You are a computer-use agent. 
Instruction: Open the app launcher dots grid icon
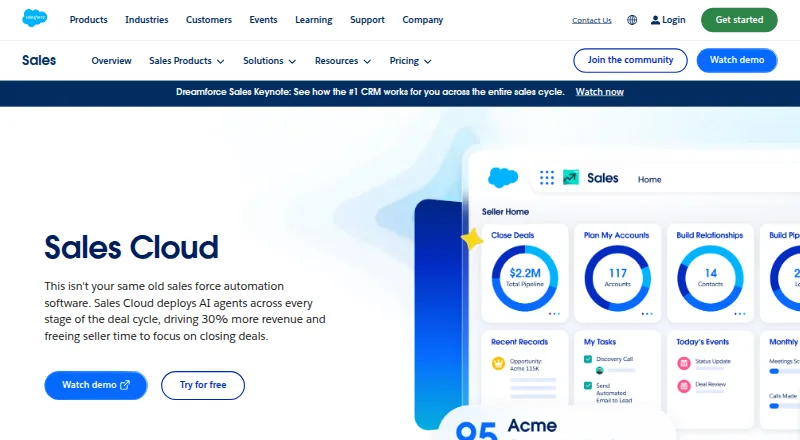[546, 178]
